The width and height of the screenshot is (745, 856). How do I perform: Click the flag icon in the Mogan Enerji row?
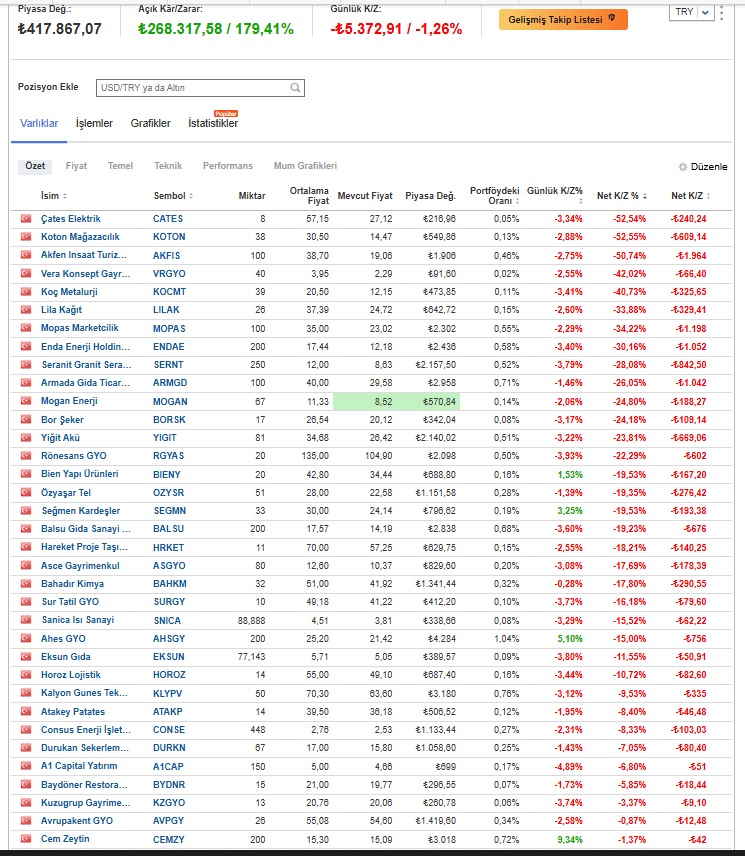click(x=26, y=401)
